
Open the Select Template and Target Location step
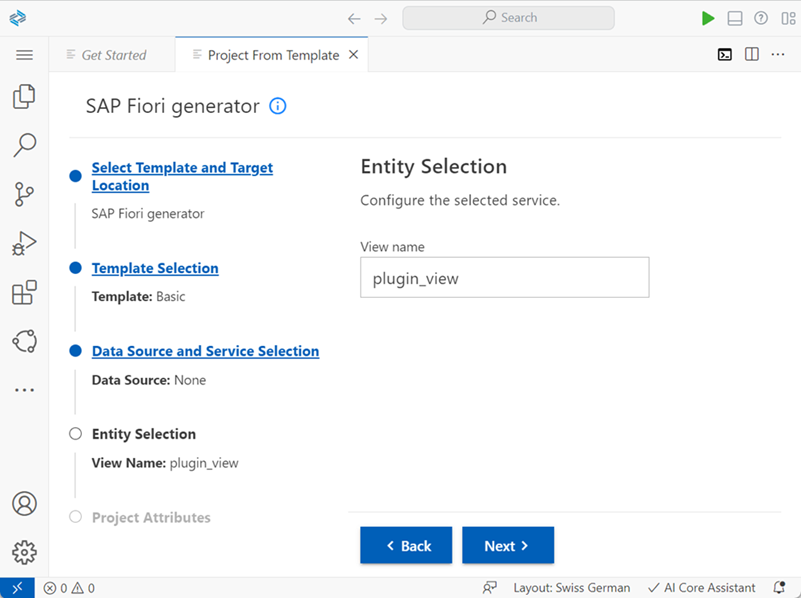pyautogui.click(x=182, y=176)
